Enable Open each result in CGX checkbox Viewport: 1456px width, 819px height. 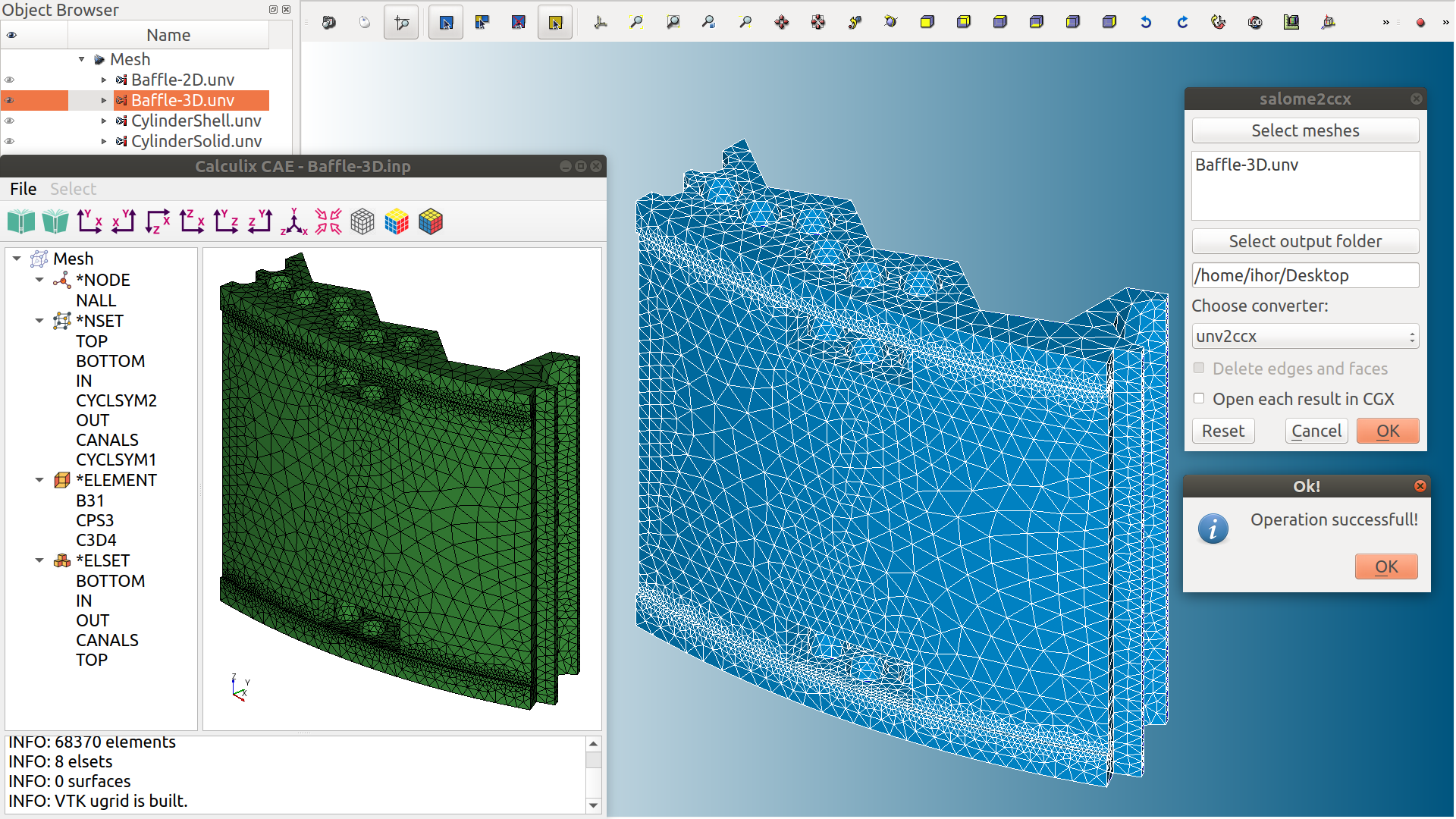click(x=1199, y=398)
